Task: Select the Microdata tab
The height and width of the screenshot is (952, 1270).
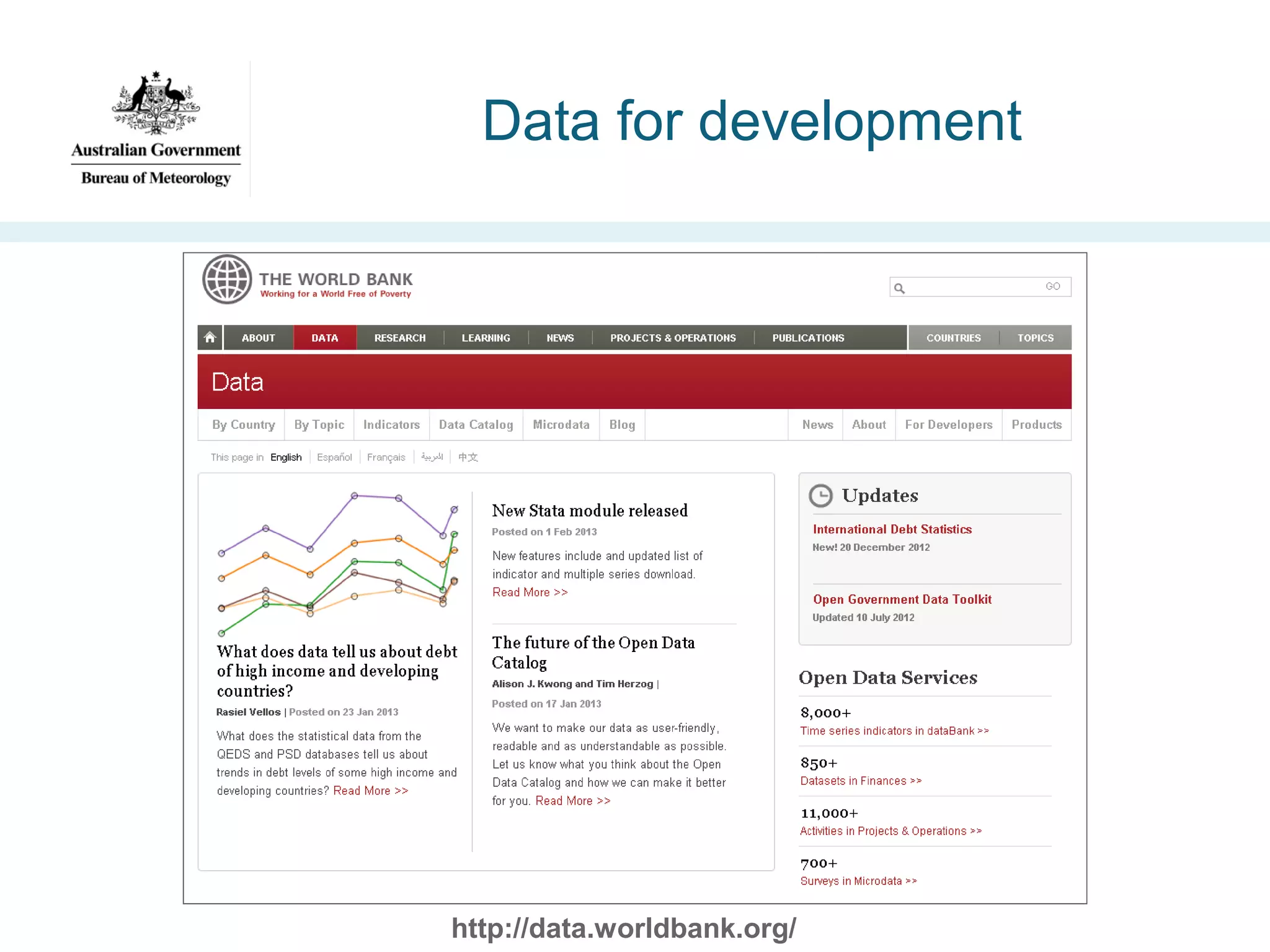Action: tap(561, 425)
